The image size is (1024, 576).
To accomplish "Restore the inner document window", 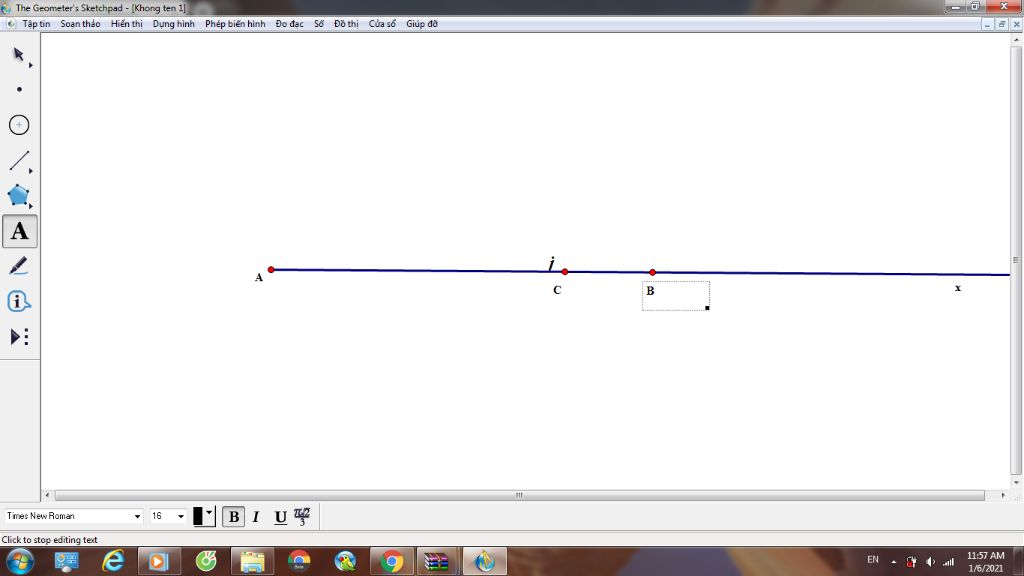I will [x=1002, y=24].
